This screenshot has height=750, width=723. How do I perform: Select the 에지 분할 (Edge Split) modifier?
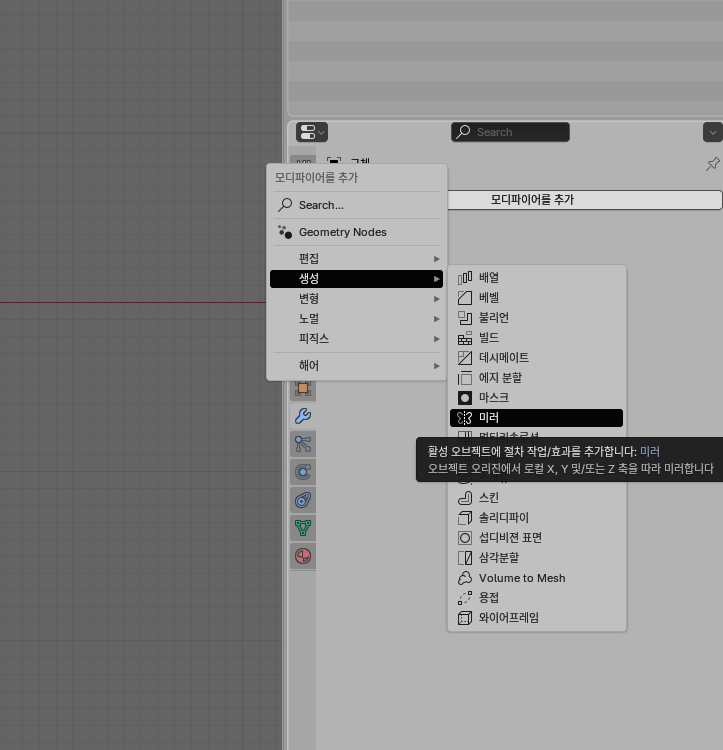click(x=537, y=378)
